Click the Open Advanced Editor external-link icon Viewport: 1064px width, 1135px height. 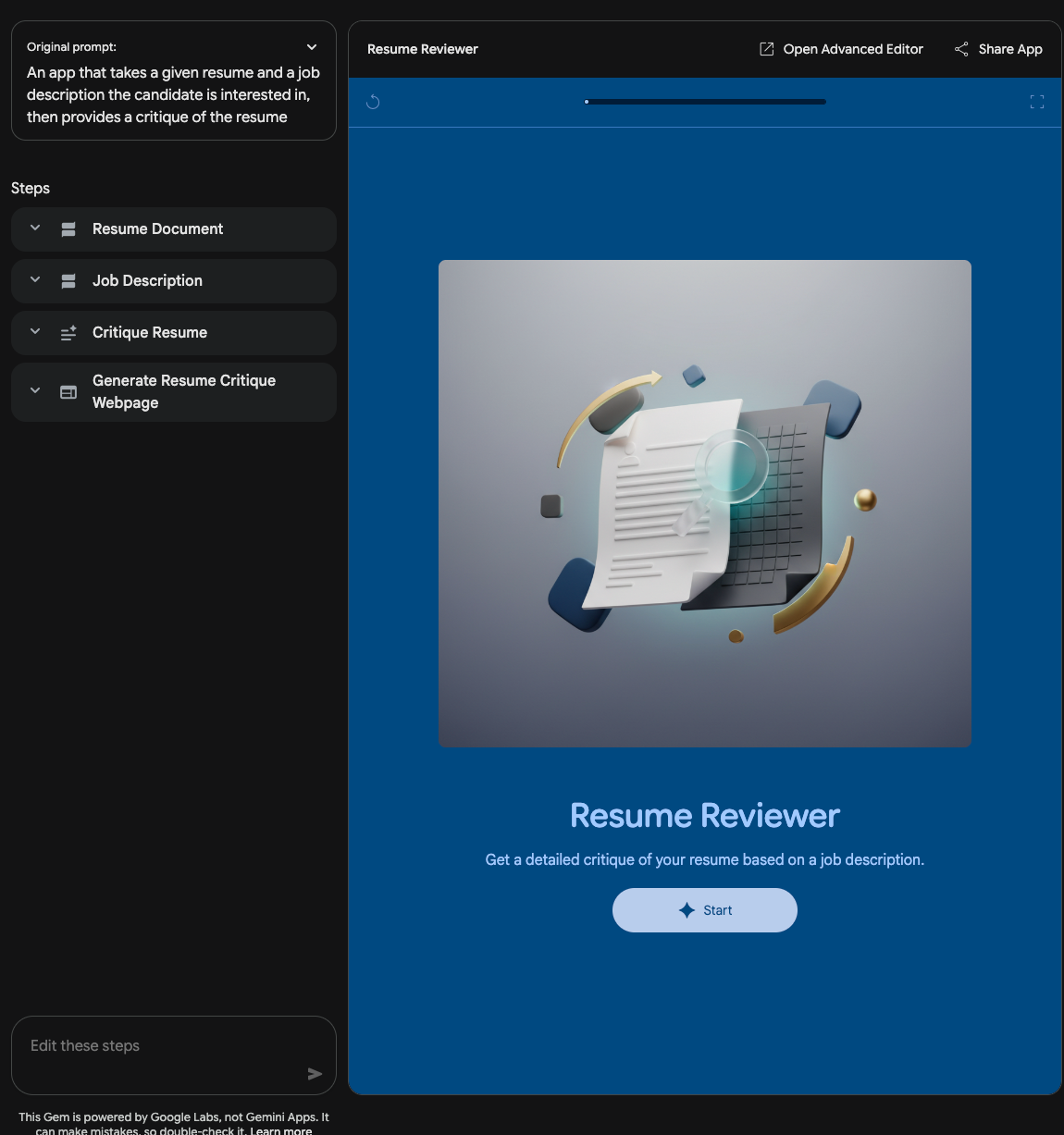click(x=766, y=49)
